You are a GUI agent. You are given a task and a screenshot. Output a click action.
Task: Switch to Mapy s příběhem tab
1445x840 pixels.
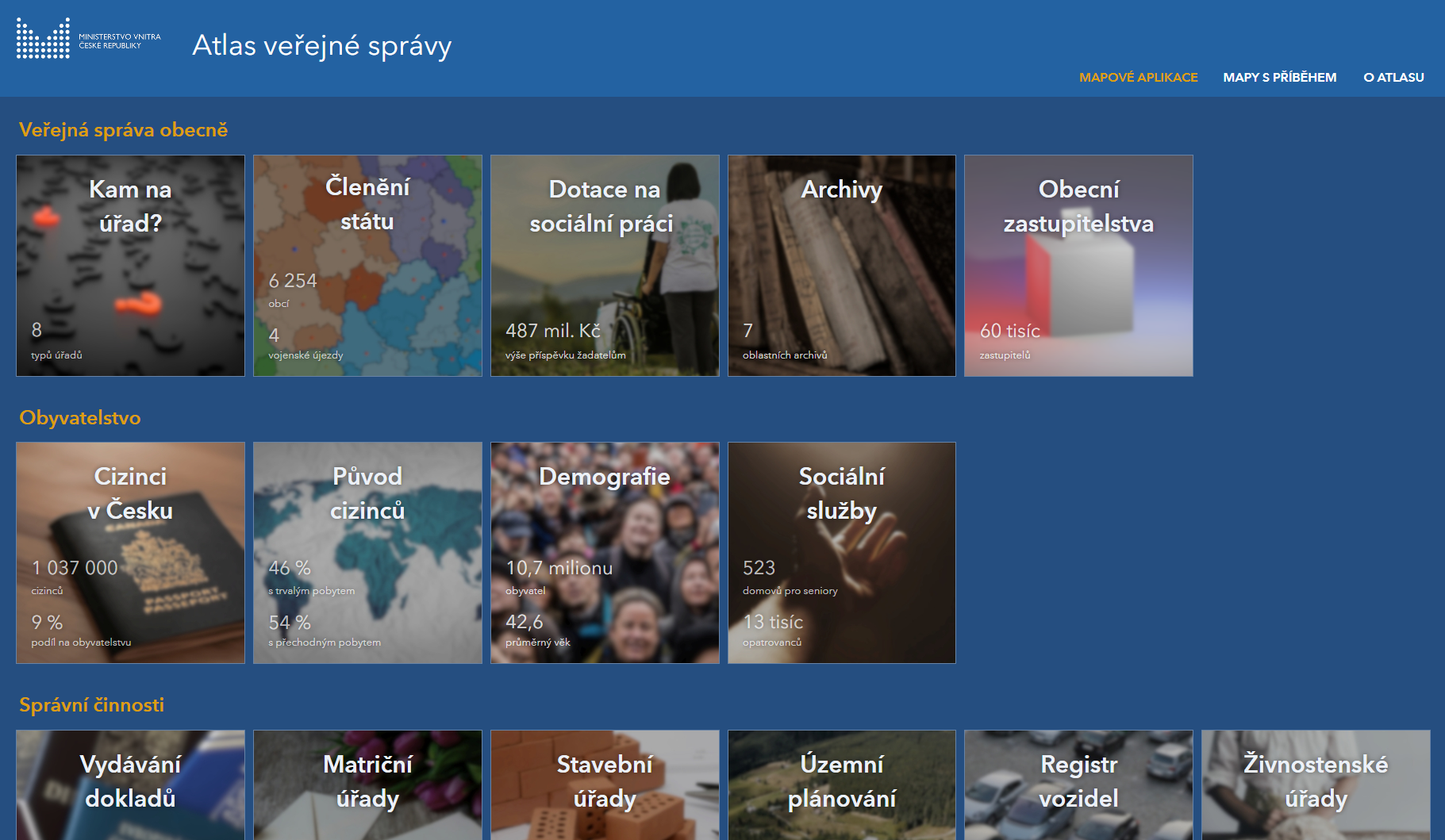[1279, 78]
